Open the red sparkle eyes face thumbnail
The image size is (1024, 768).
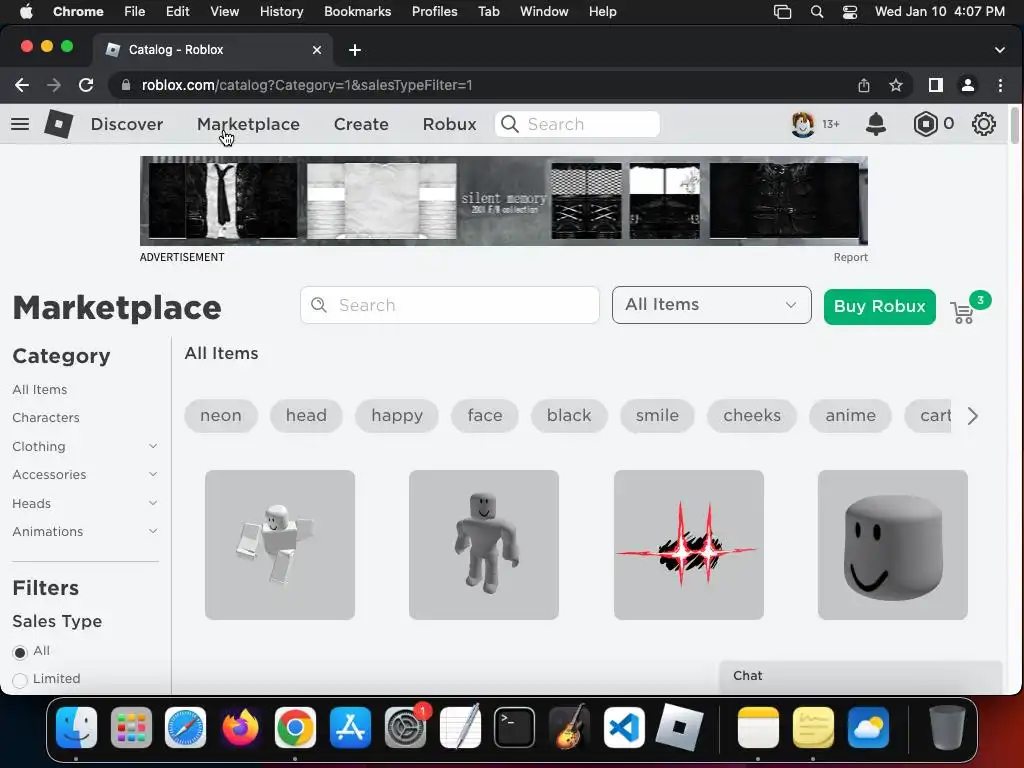[x=688, y=545]
